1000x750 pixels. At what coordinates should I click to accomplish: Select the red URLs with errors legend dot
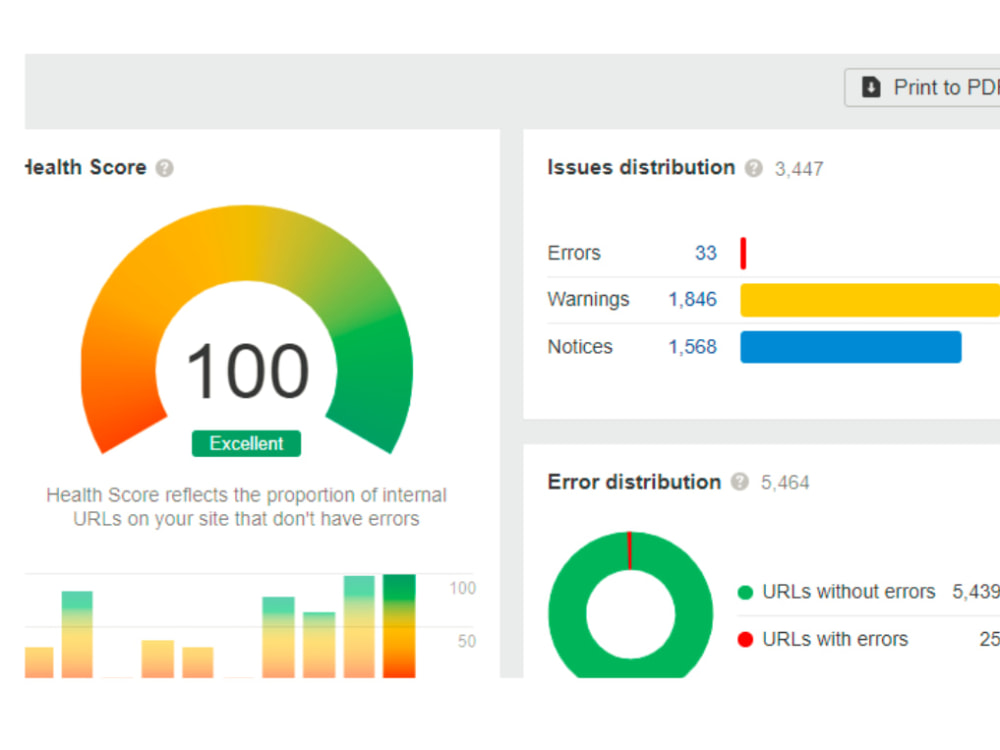point(745,640)
